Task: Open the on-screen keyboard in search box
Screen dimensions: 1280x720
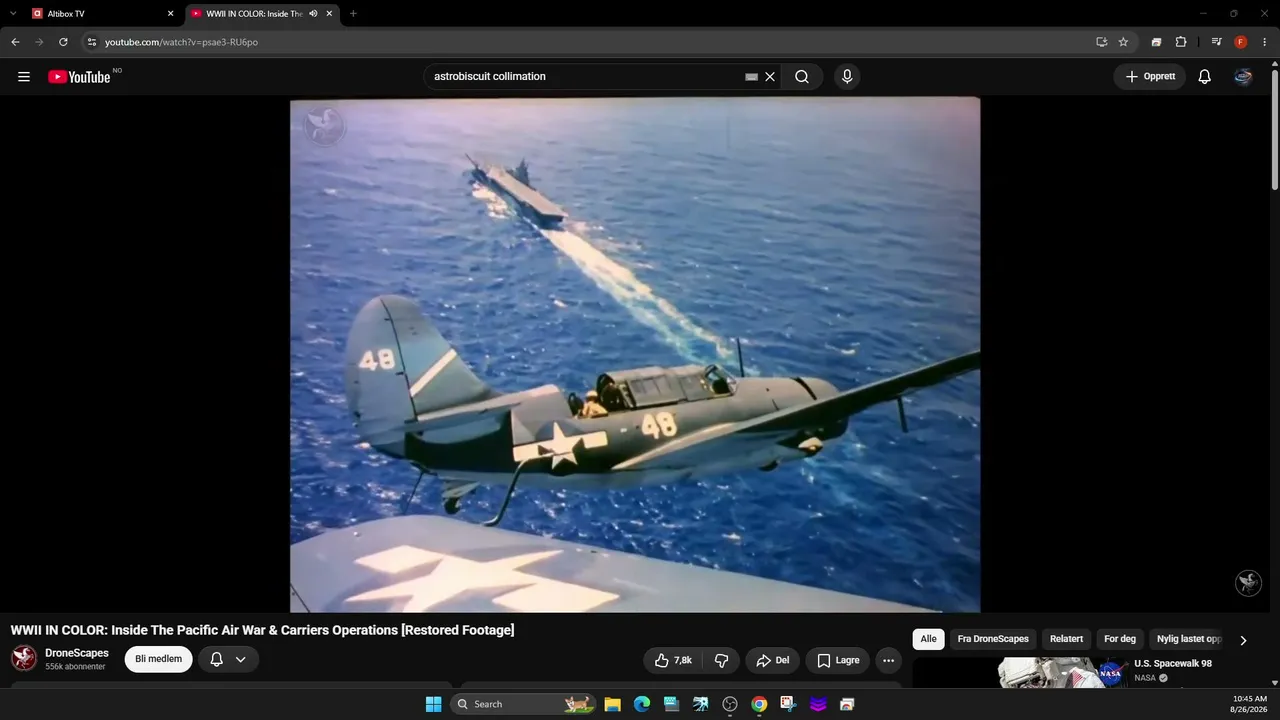Action: point(751,77)
